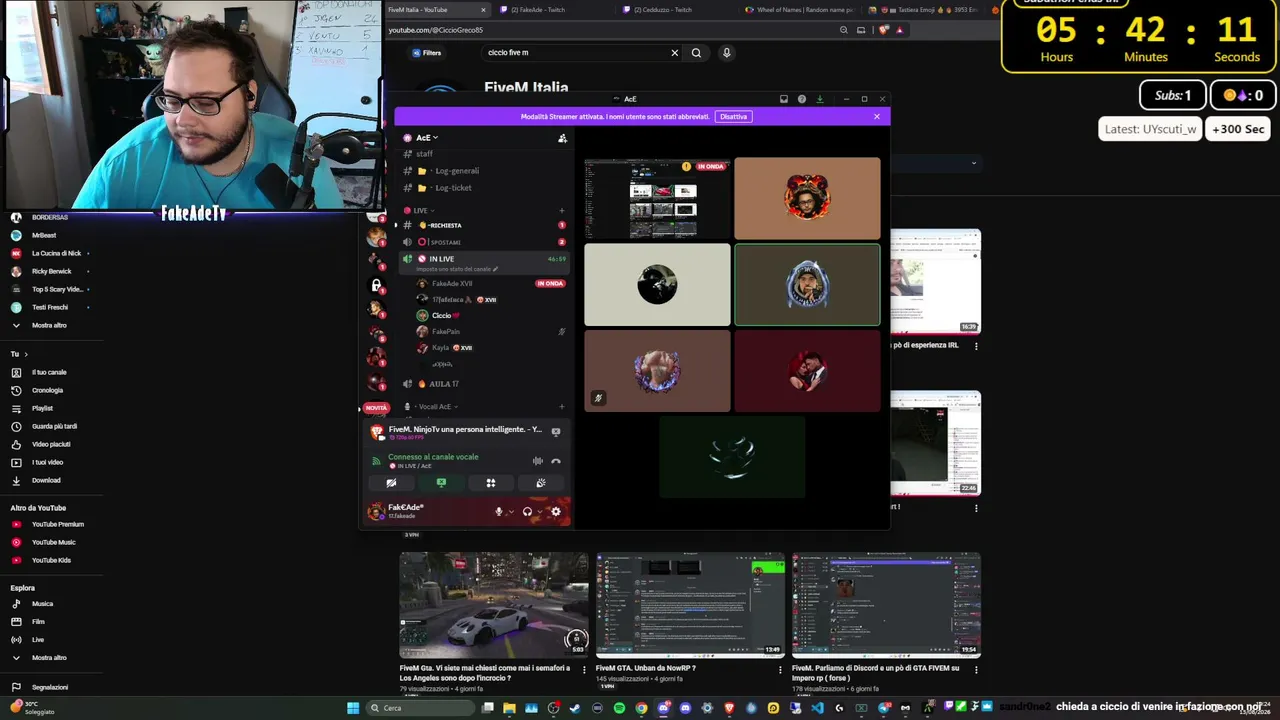Open Ricky Berwick subscription
The image size is (1280, 720).
point(50,271)
